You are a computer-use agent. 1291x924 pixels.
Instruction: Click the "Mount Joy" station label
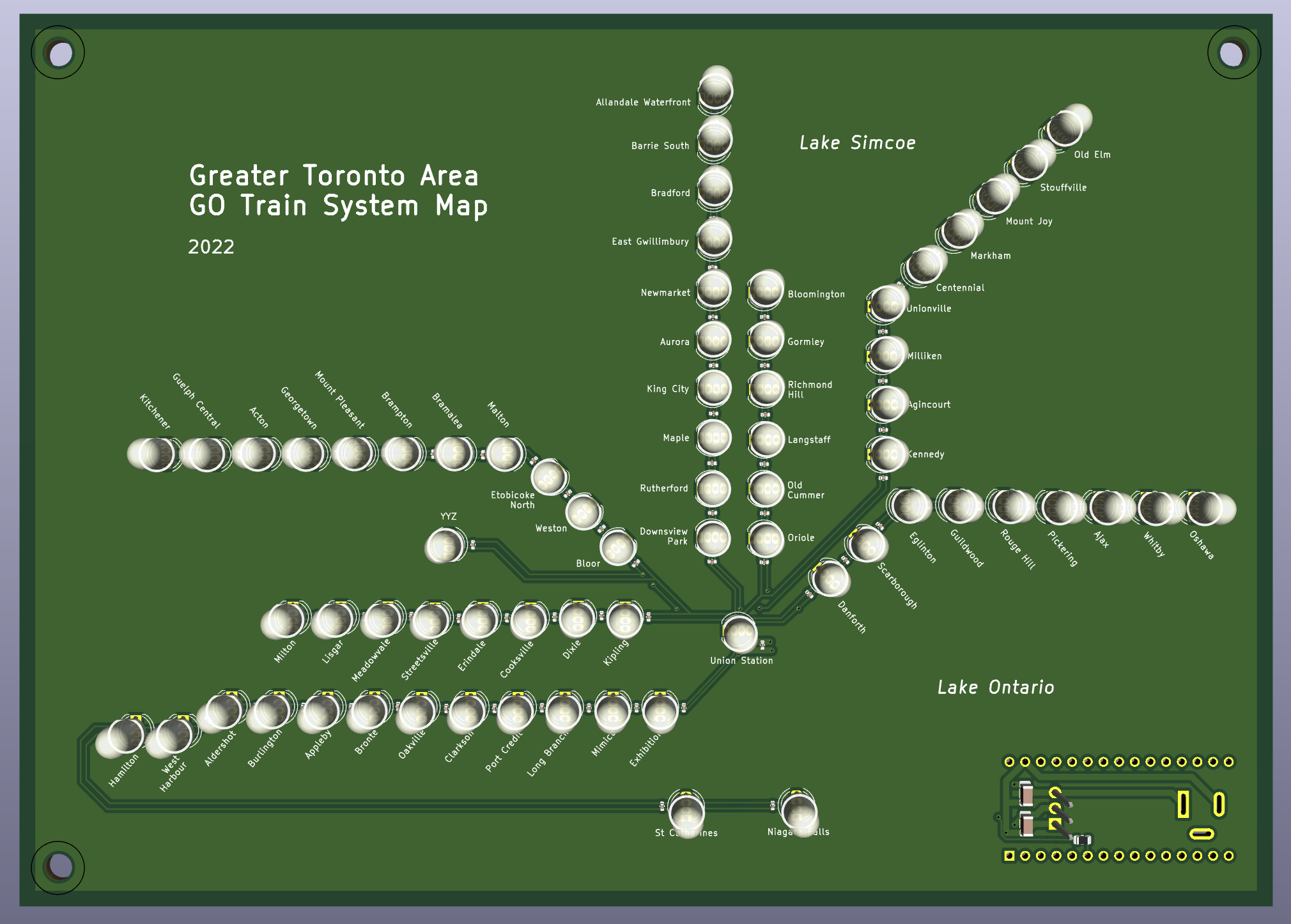coord(1029,221)
